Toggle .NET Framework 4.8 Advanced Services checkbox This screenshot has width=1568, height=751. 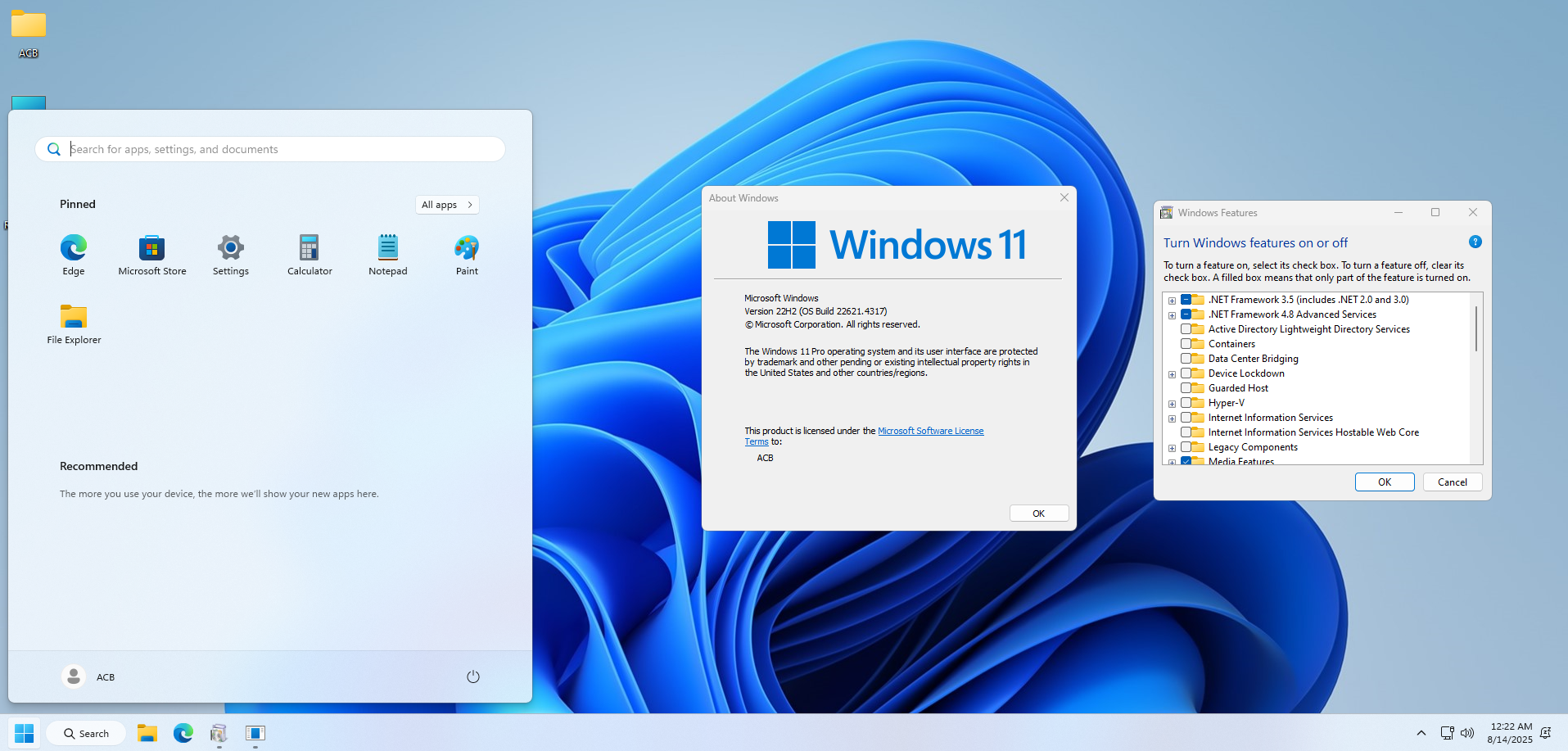[1186, 314]
